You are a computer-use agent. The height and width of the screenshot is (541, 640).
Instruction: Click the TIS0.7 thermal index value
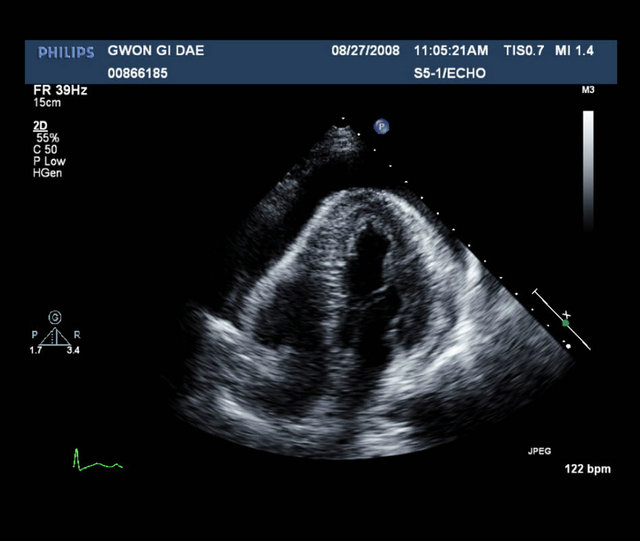click(x=524, y=51)
